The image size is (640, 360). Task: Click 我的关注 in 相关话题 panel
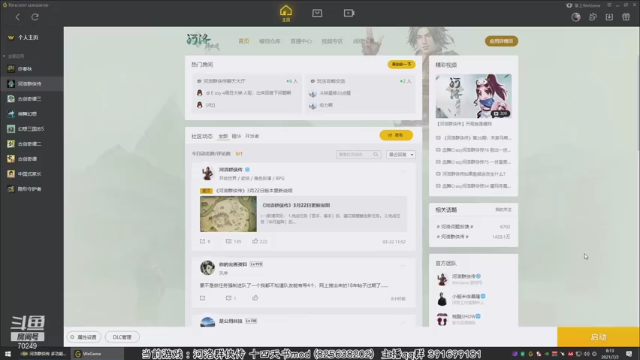click(x=503, y=209)
